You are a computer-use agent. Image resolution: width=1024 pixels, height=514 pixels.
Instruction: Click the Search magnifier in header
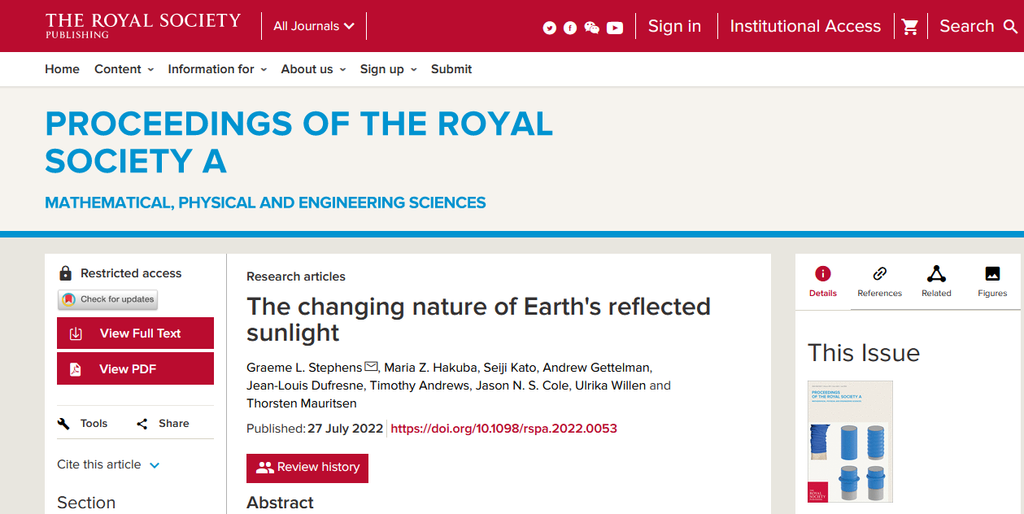tap(1010, 27)
